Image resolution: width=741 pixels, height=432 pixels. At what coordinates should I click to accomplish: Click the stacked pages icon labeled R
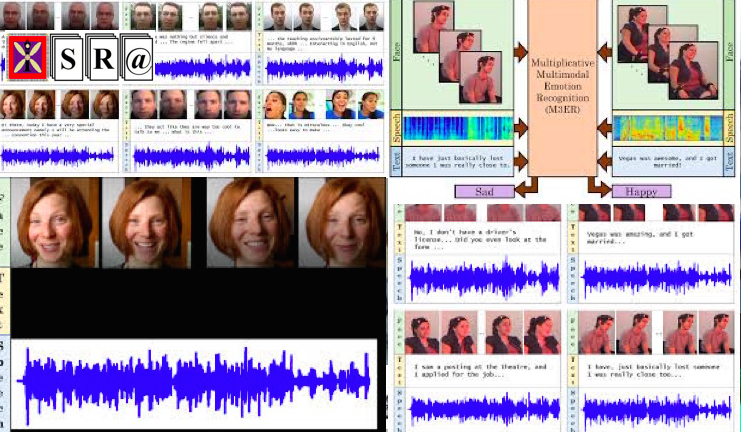(x=102, y=57)
